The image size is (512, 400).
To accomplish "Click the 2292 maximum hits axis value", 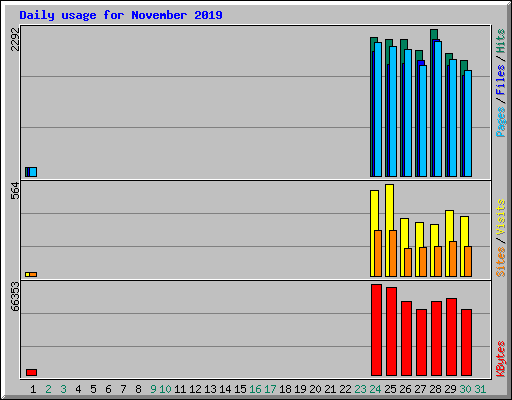I will [x=15, y=39].
